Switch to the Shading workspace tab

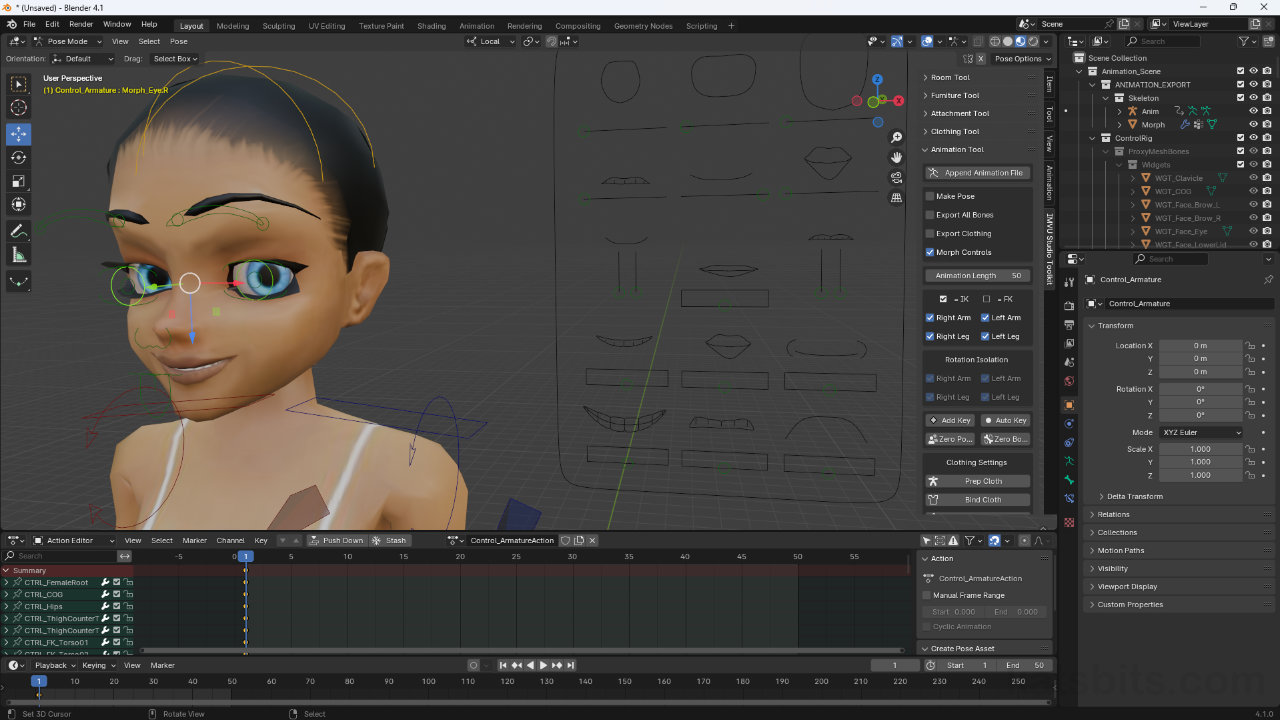(432, 26)
